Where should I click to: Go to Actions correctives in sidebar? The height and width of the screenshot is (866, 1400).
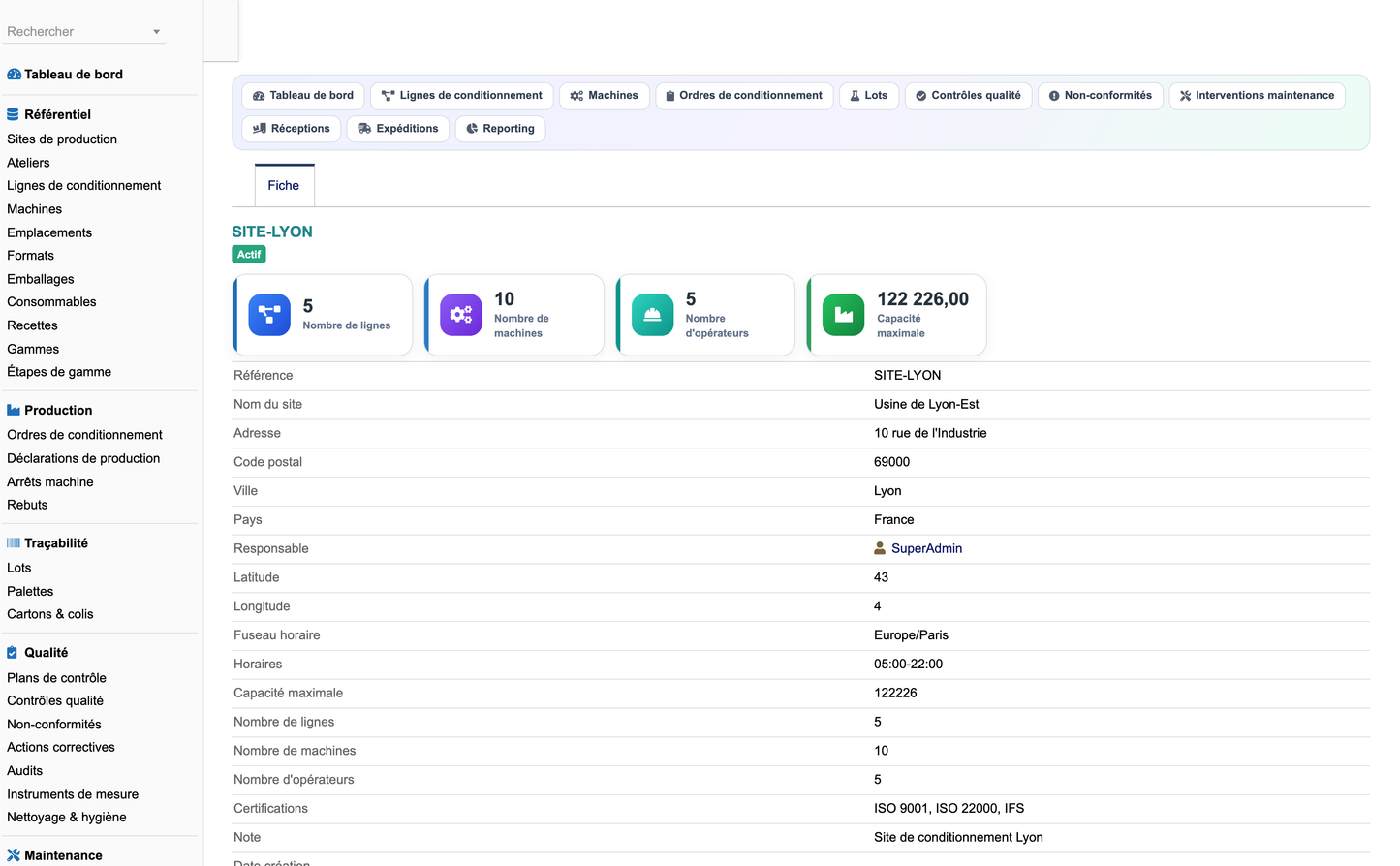(x=61, y=747)
